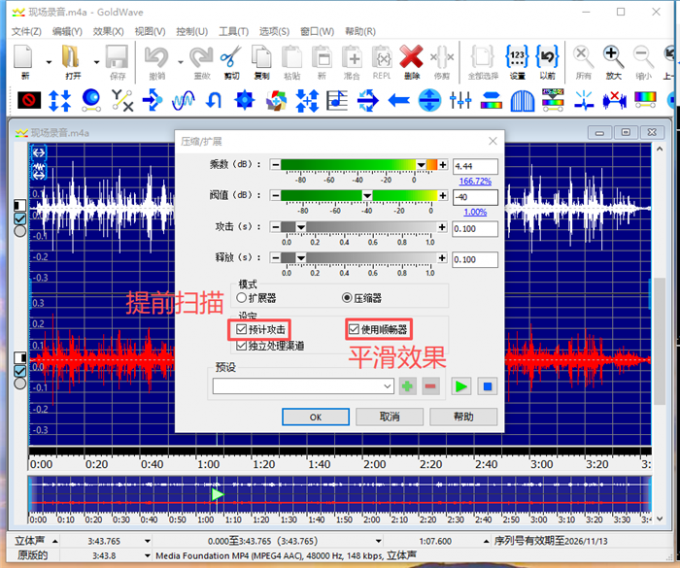The height and width of the screenshot is (568, 680).
Task: Expand the 打开 button dropdown arrow
Action: click(x=96, y=60)
